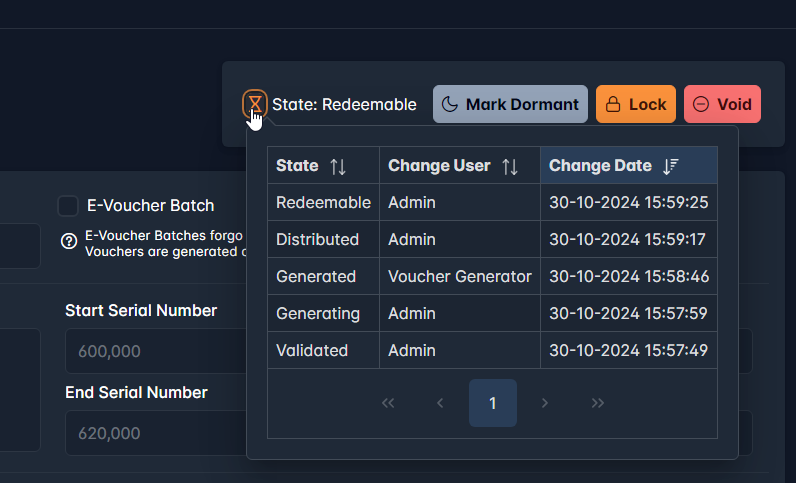Image resolution: width=796 pixels, height=483 pixels.
Task: Jump to last page of history
Action: coord(598,403)
